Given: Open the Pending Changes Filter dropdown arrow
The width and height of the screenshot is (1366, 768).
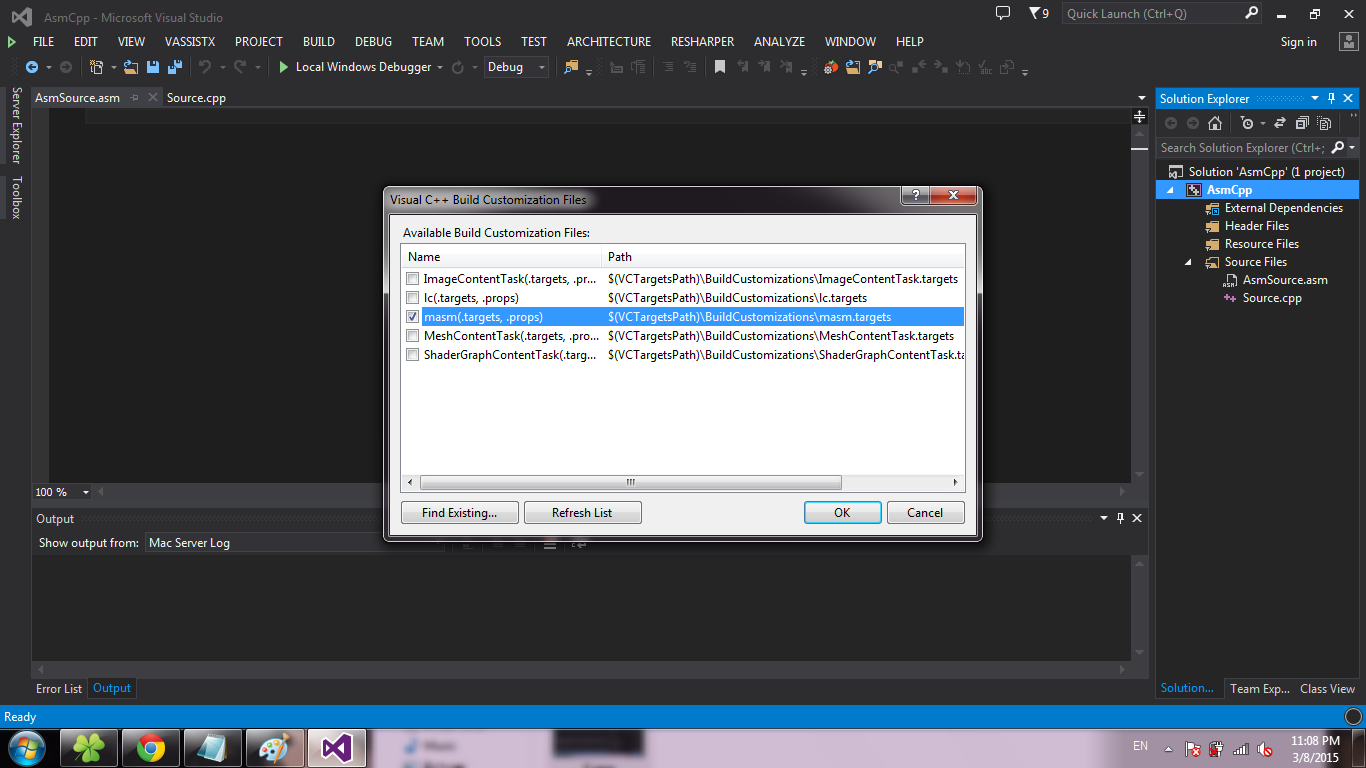Looking at the screenshot, I should click(1262, 123).
